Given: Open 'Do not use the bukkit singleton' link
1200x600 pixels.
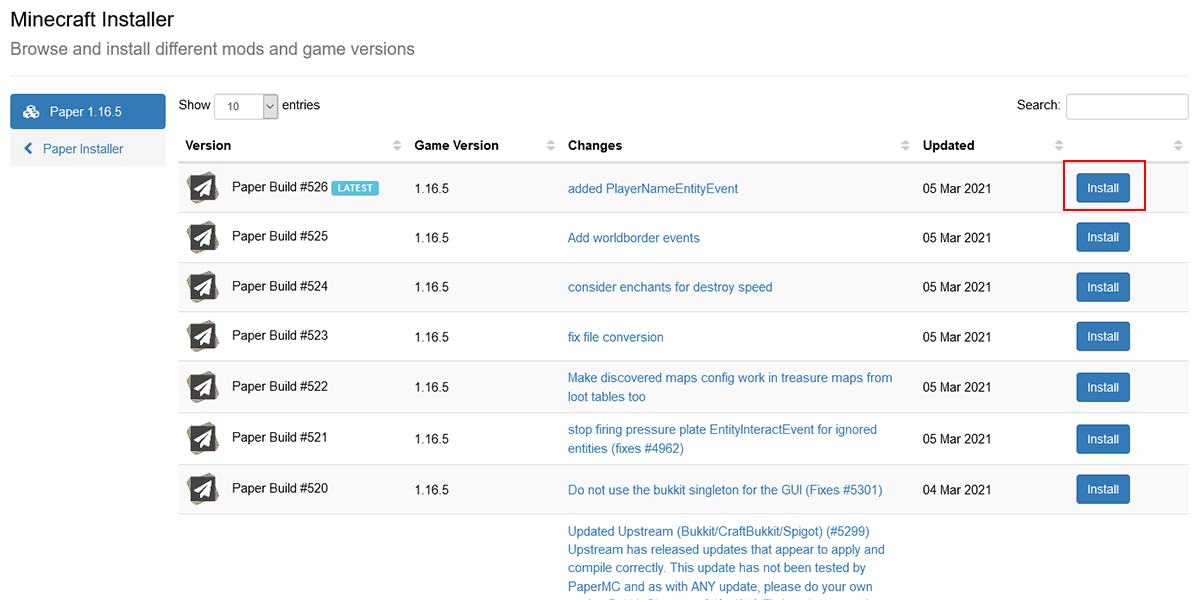Looking at the screenshot, I should coord(725,490).
